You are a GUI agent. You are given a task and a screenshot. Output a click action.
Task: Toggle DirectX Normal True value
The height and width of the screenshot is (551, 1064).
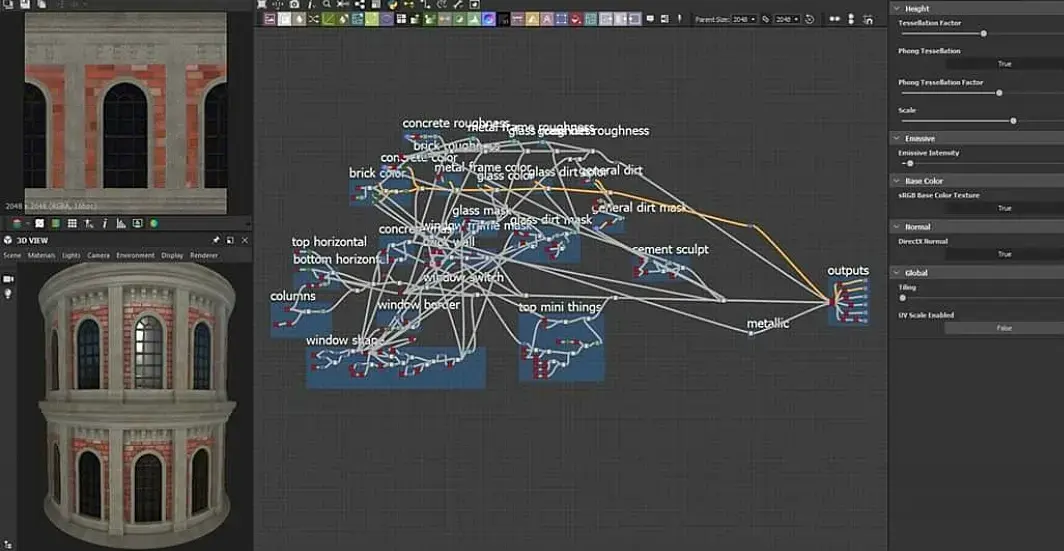tap(1005, 254)
